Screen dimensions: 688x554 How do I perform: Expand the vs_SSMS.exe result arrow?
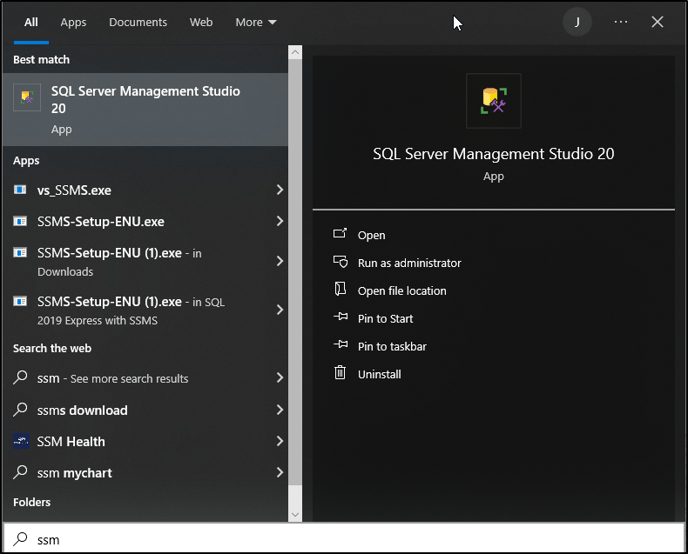point(280,189)
